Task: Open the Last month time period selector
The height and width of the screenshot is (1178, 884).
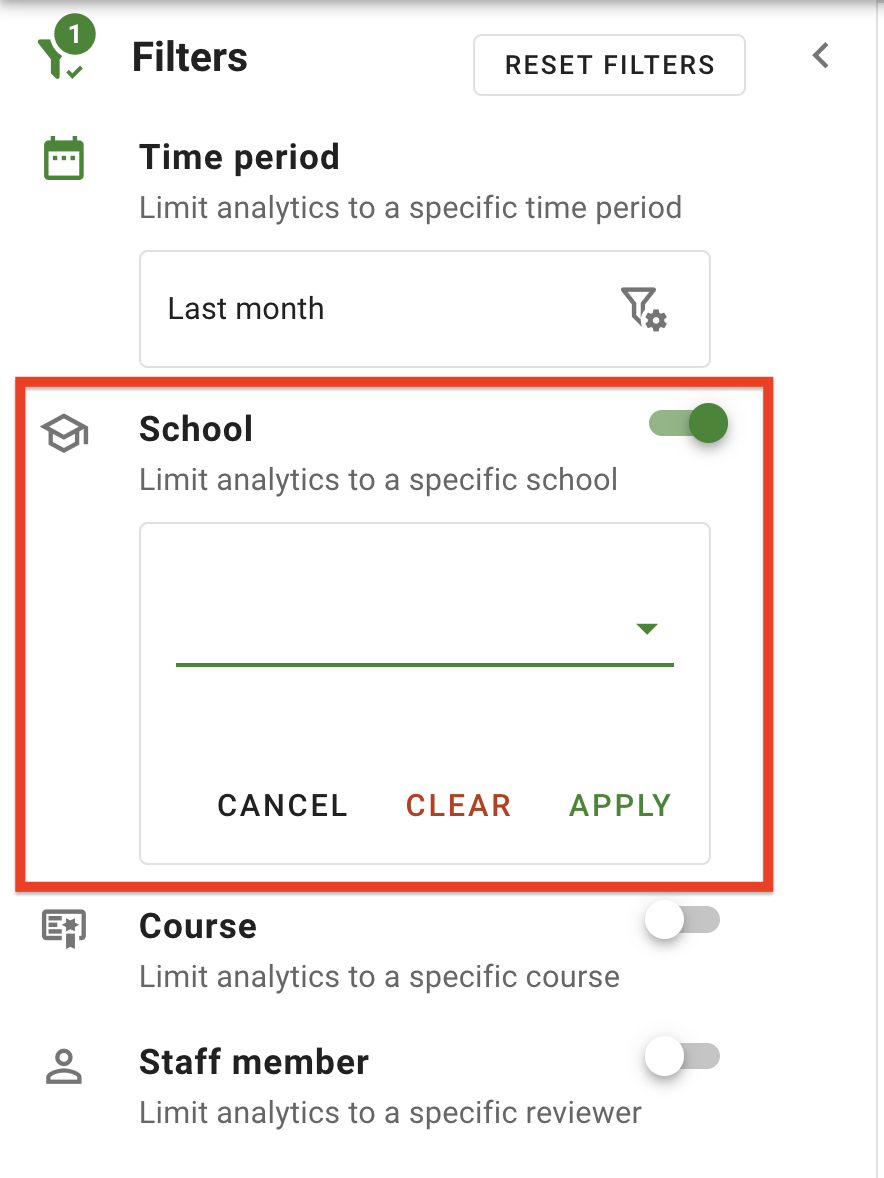Action: pos(424,309)
